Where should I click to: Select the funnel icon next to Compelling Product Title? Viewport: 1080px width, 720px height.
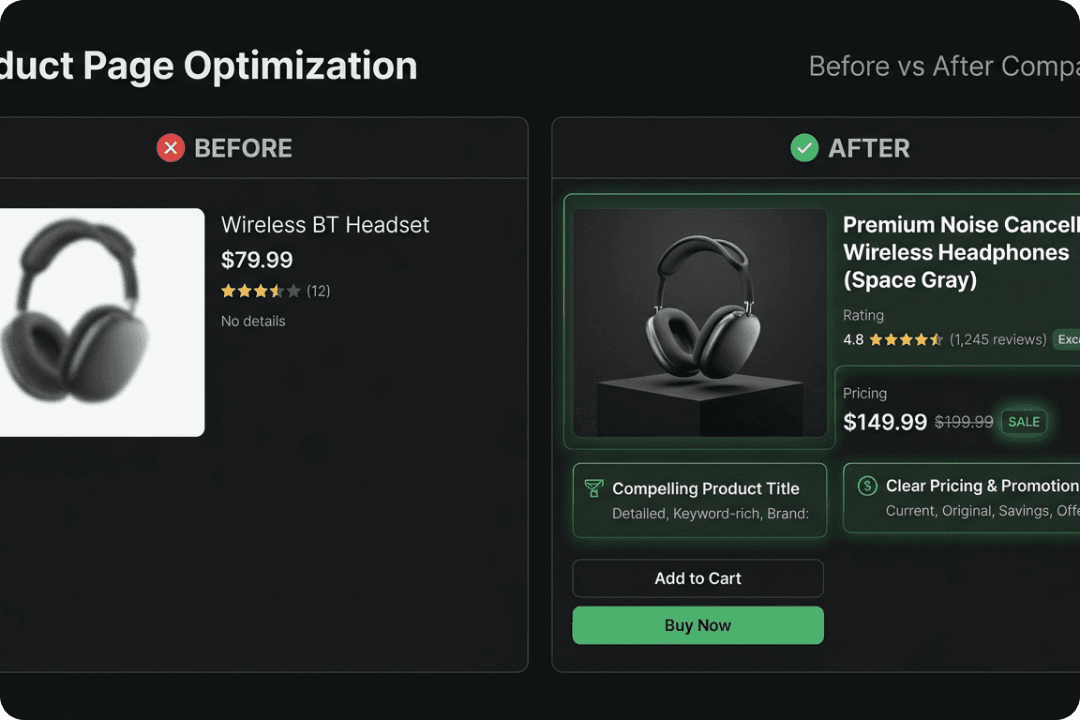click(x=593, y=489)
